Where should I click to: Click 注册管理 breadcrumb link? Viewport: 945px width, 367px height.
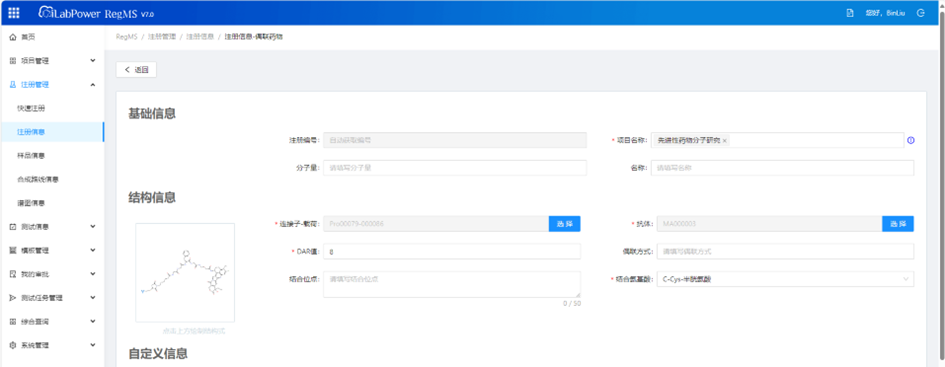coord(162,37)
